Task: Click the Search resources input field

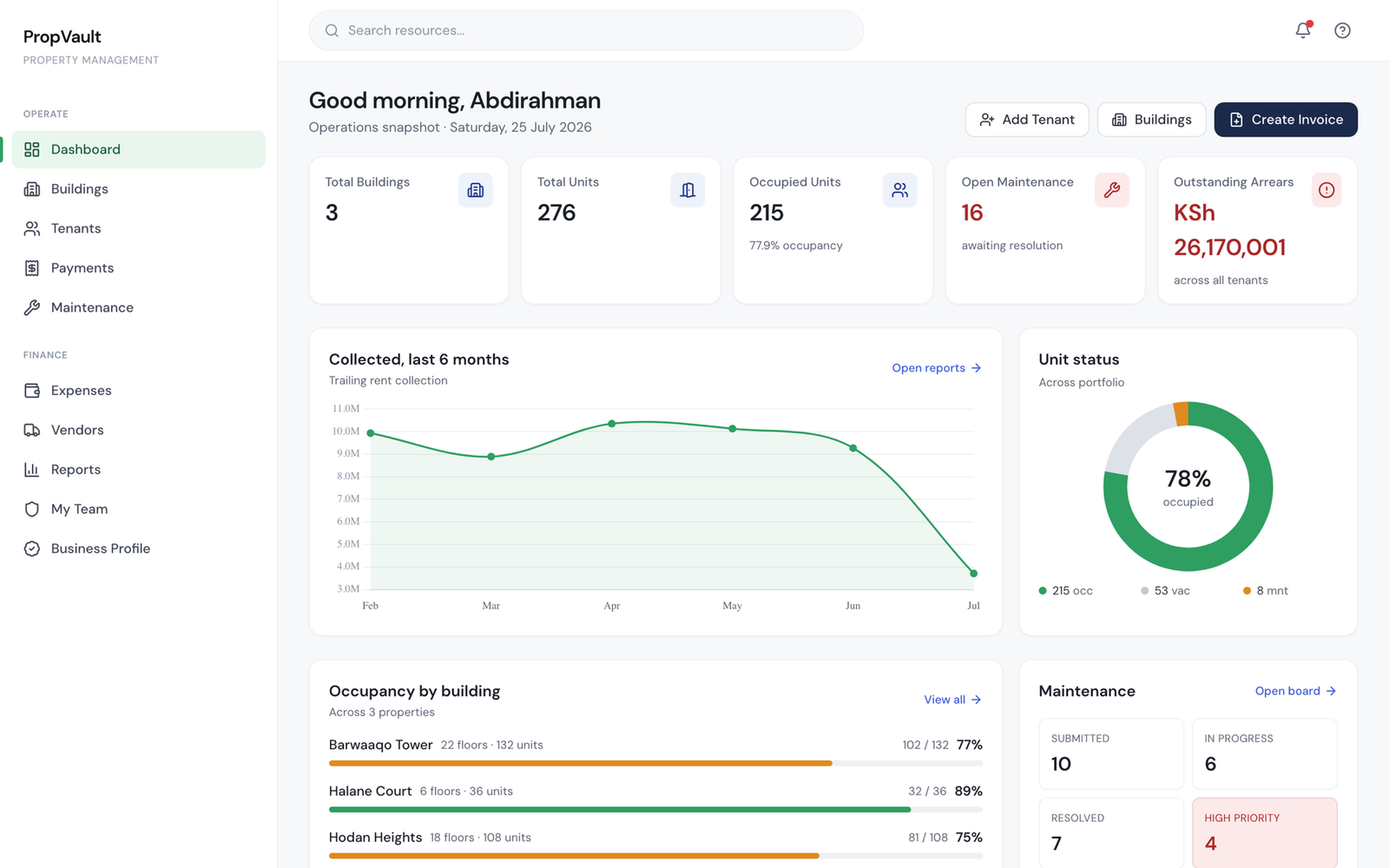Action: (586, 30)
